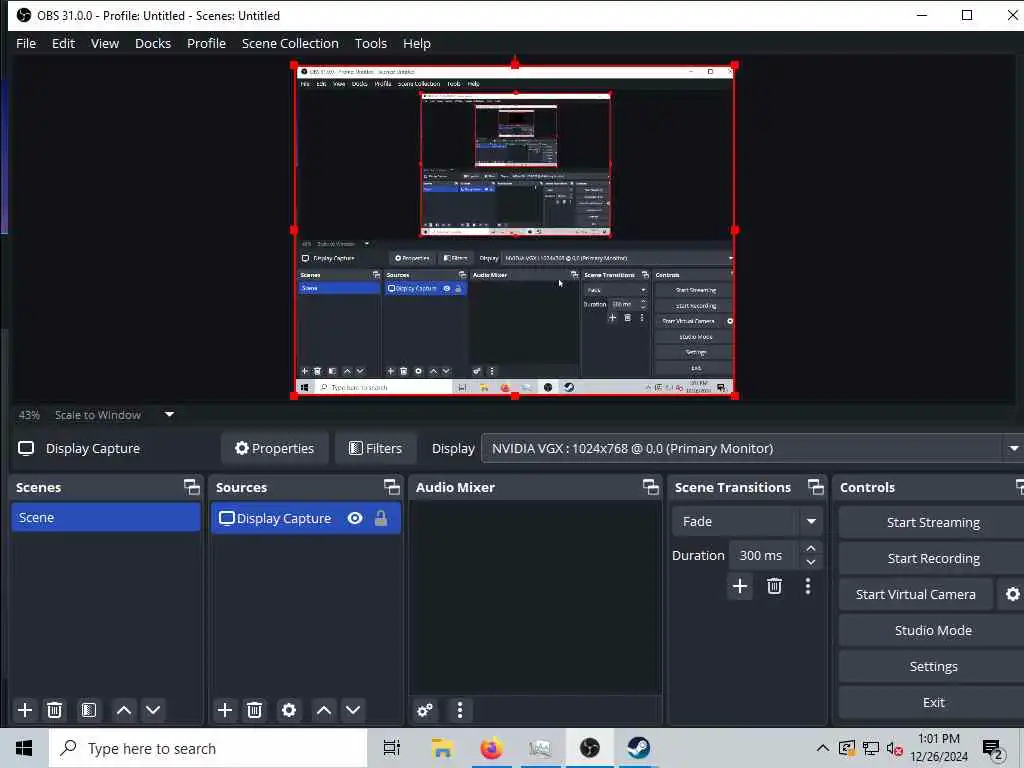Open source Properties button in toolbar
The width and height of the screenshot is (1024, 768).
point(274,449)
